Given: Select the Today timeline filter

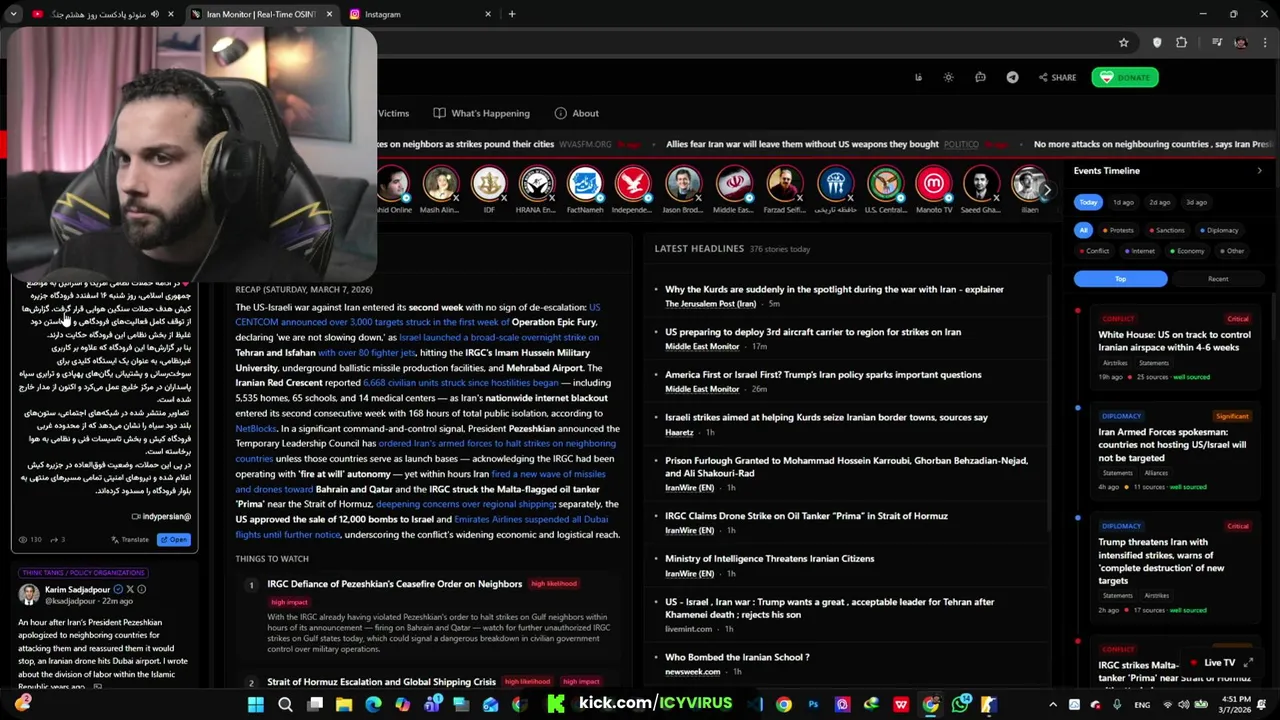Looking at the screenshot, I should pyautogui.click(x=1088, y=202).
